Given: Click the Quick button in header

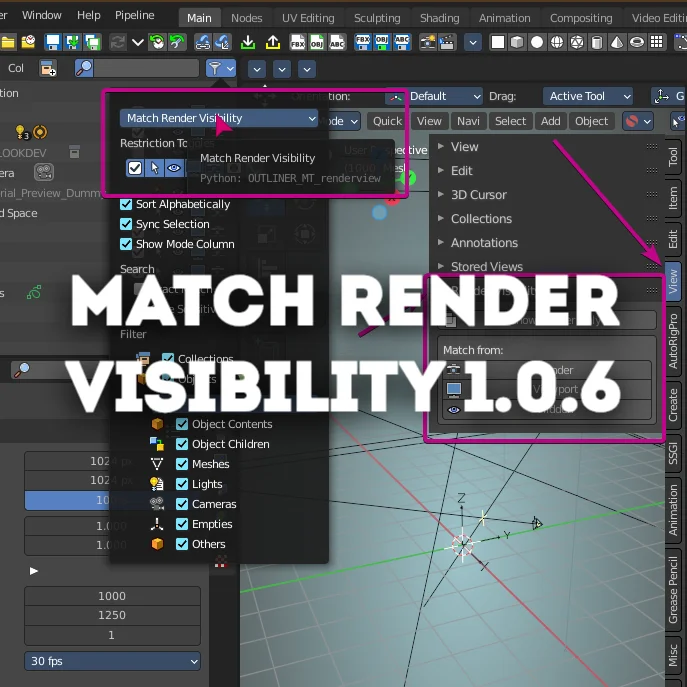Looking at the screenshot, I should click(387, 121).
